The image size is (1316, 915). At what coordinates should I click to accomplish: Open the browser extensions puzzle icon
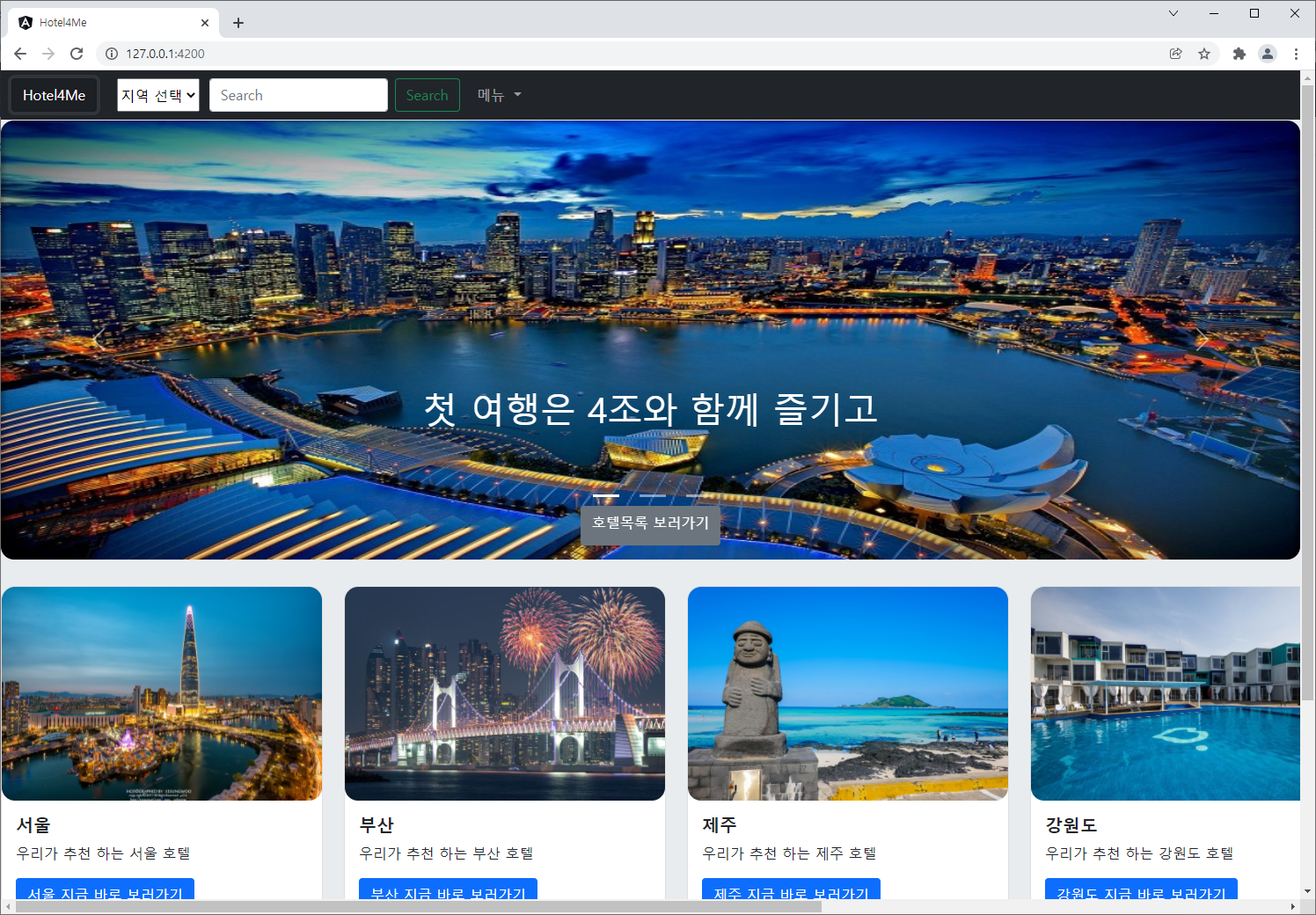pyautogui.click(x=1239, y=54)
